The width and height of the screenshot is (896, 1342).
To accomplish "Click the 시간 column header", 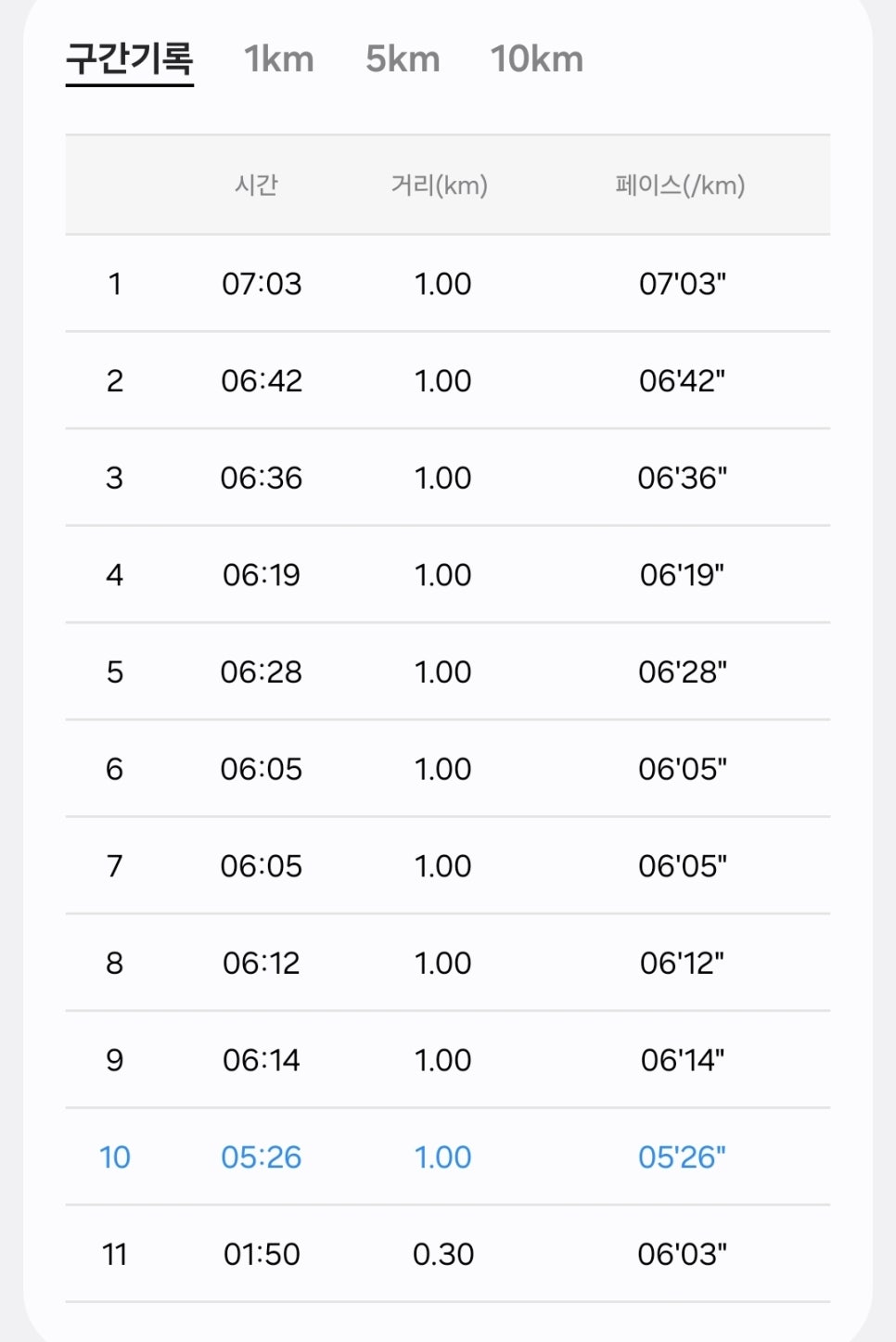I will tap(256, 185).
